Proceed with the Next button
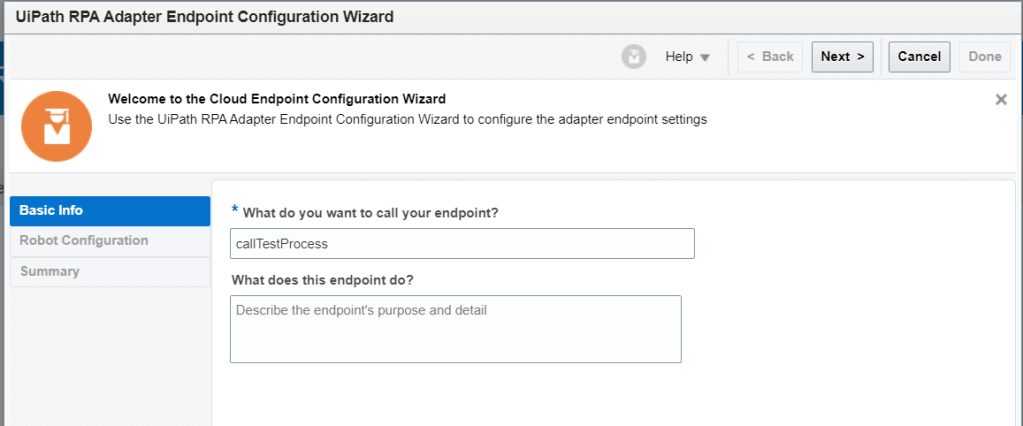 [843, 57]
